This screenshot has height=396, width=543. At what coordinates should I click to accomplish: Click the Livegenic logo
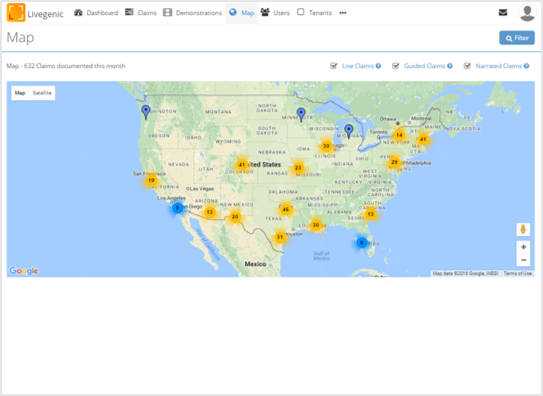[x=35, y=13]
